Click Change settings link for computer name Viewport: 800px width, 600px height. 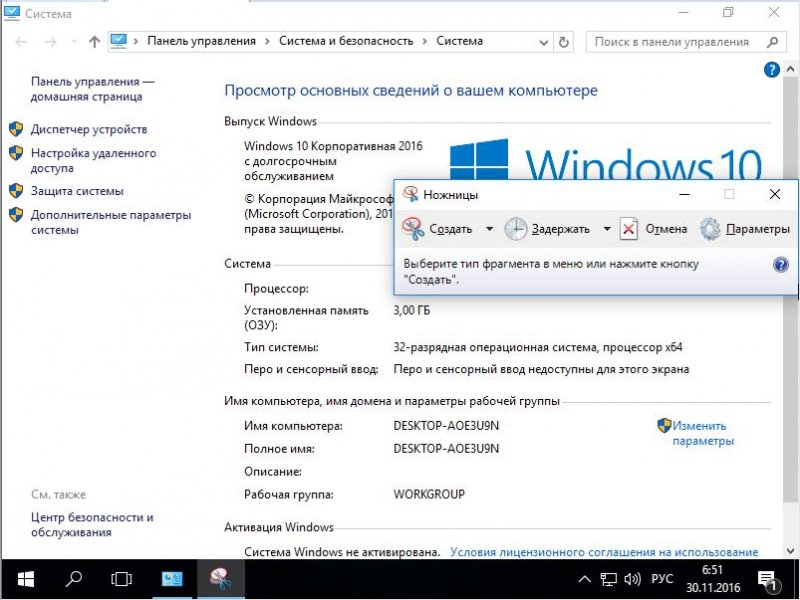(x=703, y=433)
